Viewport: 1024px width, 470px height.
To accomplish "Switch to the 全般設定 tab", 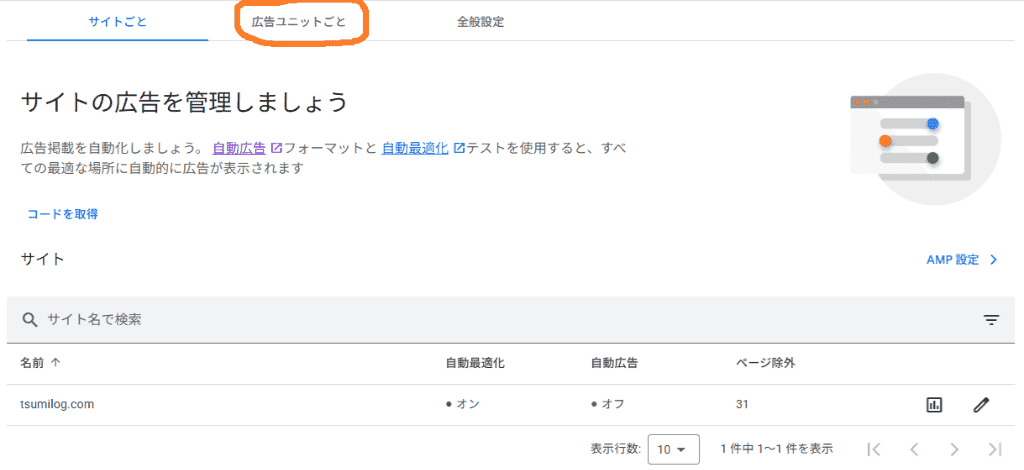I will coord(481,22).
